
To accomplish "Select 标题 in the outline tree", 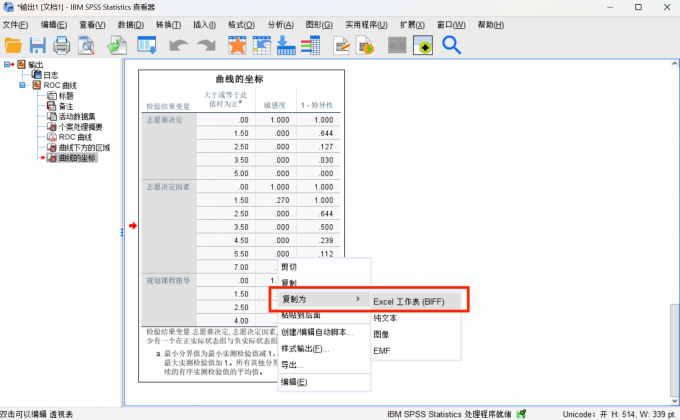I will [x=66, y=96].
